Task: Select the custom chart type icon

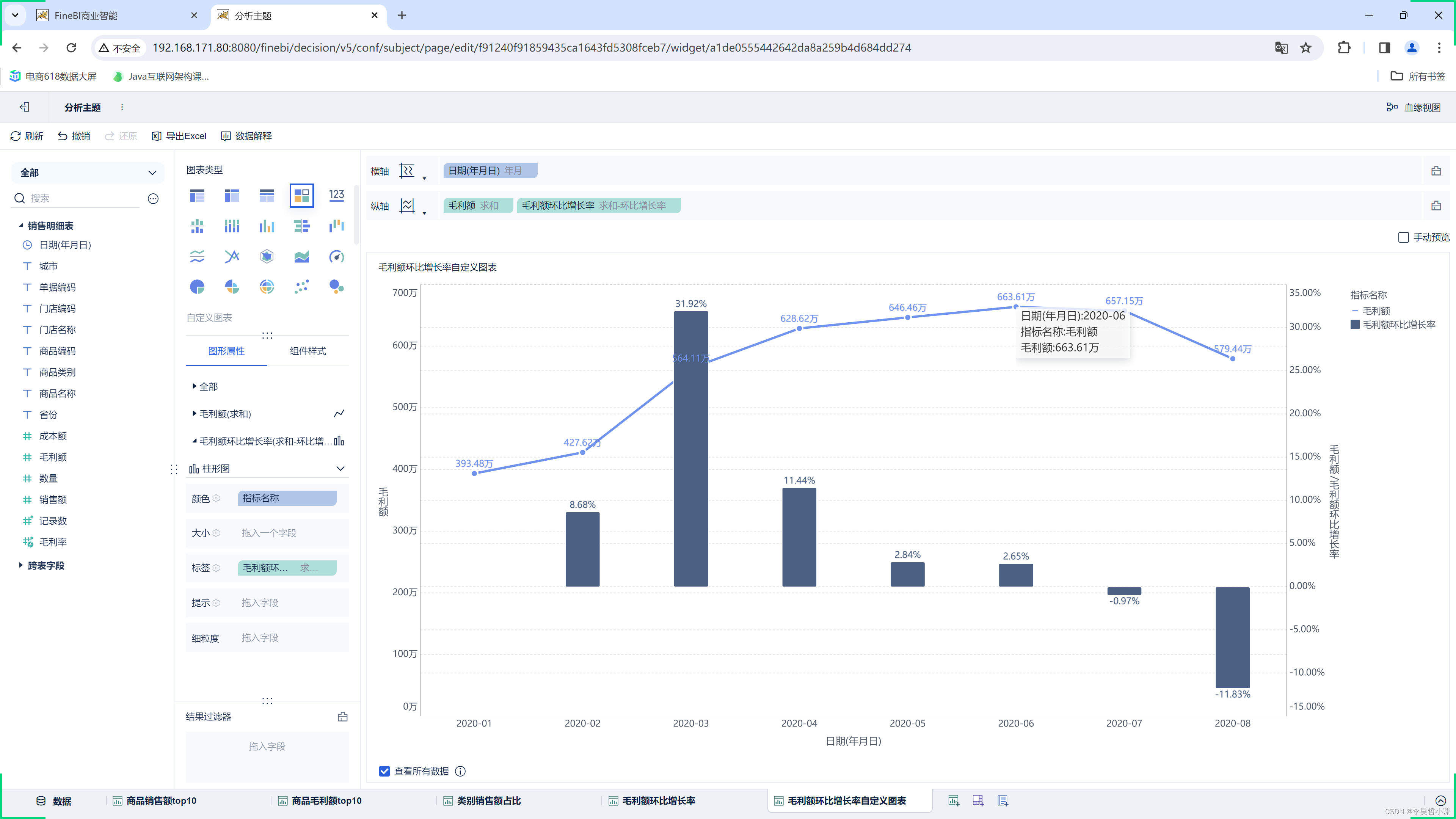Action: pyautogui.click(x=302, y=196)
